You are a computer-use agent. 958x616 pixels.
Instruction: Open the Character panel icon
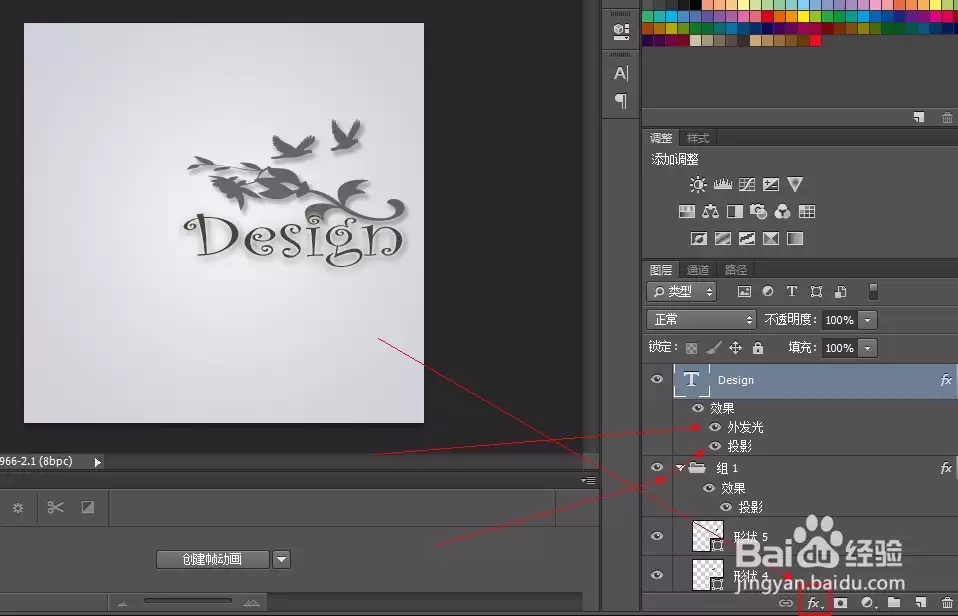pos(621,73)
